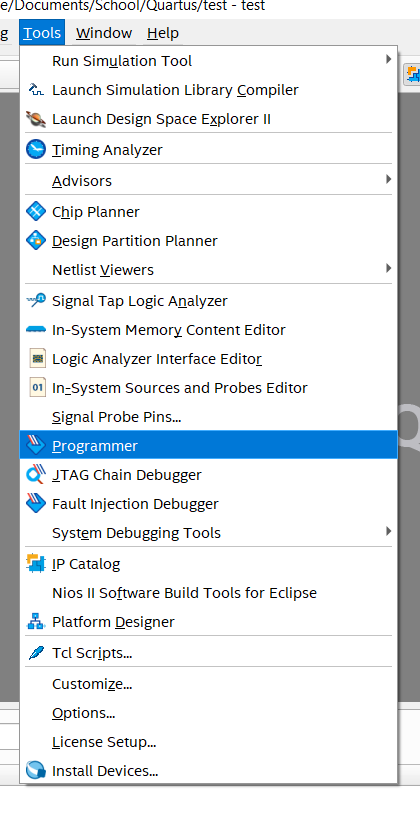
Task: Click the Logic Analyzer Interface Editor icon
Action: [x=37, y=358]
